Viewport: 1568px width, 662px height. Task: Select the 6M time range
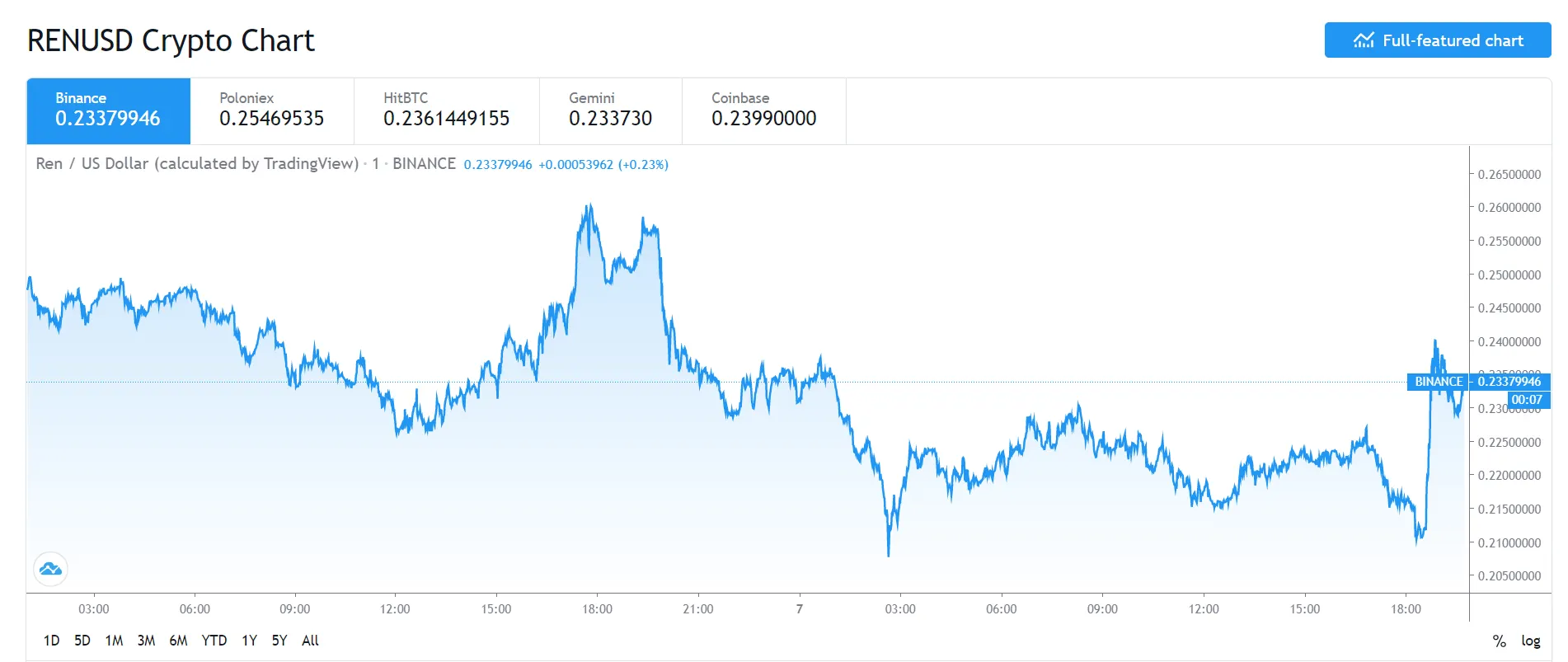178,641
